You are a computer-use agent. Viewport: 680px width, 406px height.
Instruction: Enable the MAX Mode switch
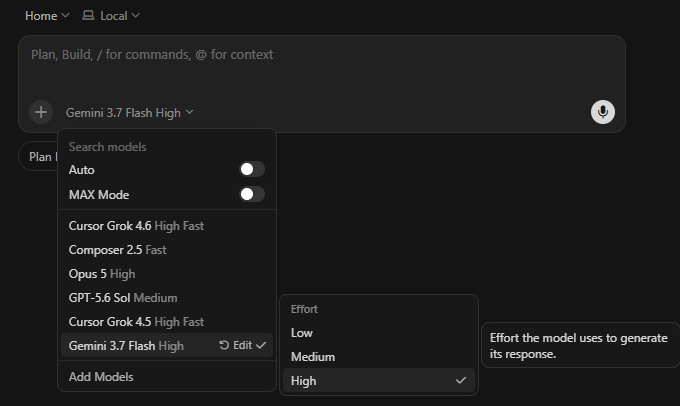tap(252, 194)
